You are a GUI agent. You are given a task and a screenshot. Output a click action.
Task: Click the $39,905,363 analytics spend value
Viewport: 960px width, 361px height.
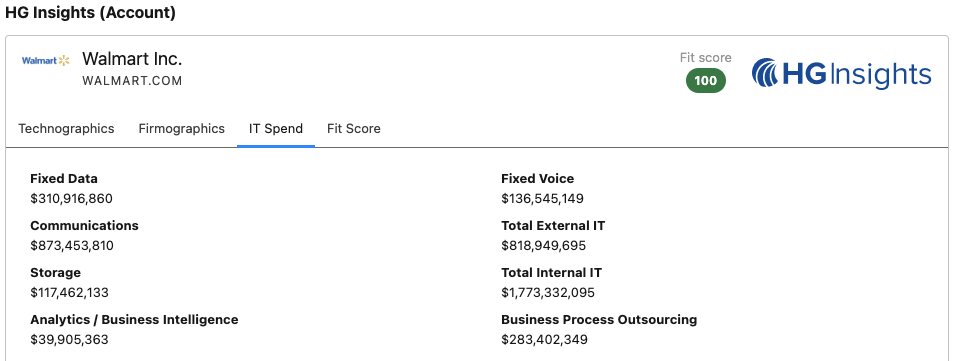click(x=69, y=340)
